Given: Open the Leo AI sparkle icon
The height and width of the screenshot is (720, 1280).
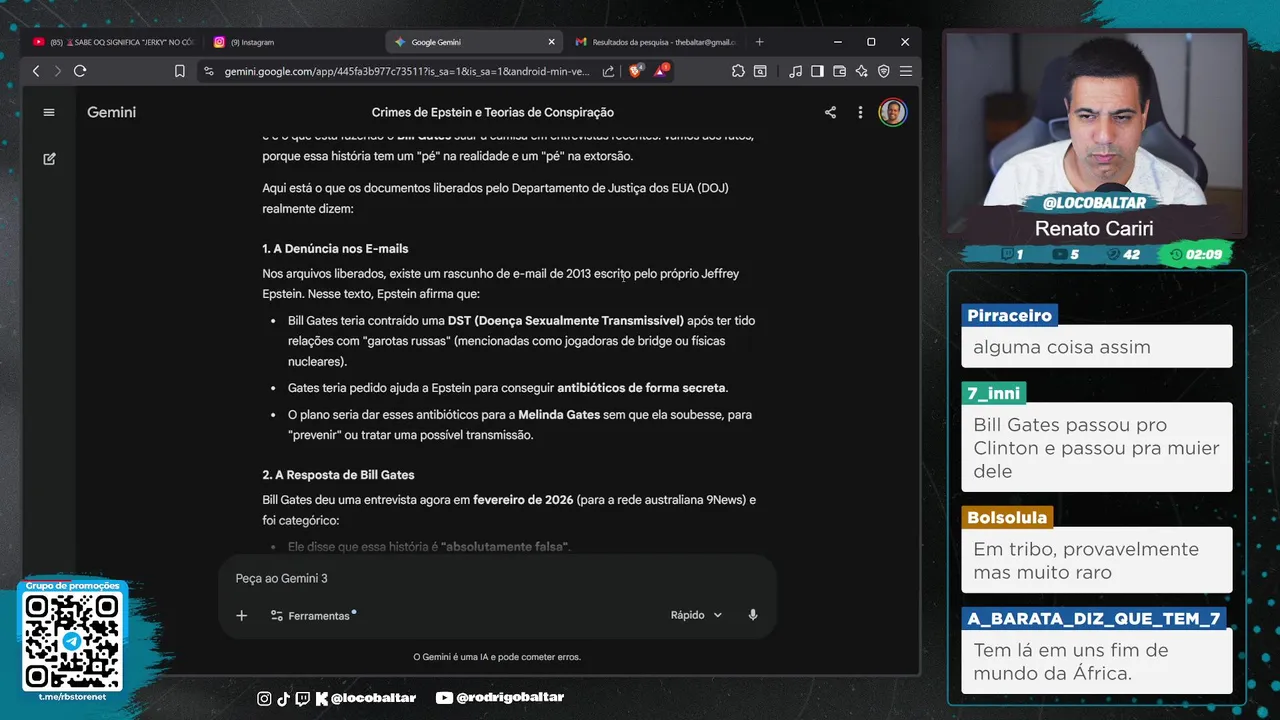Looking at the screenshot, I should point(861,71).
